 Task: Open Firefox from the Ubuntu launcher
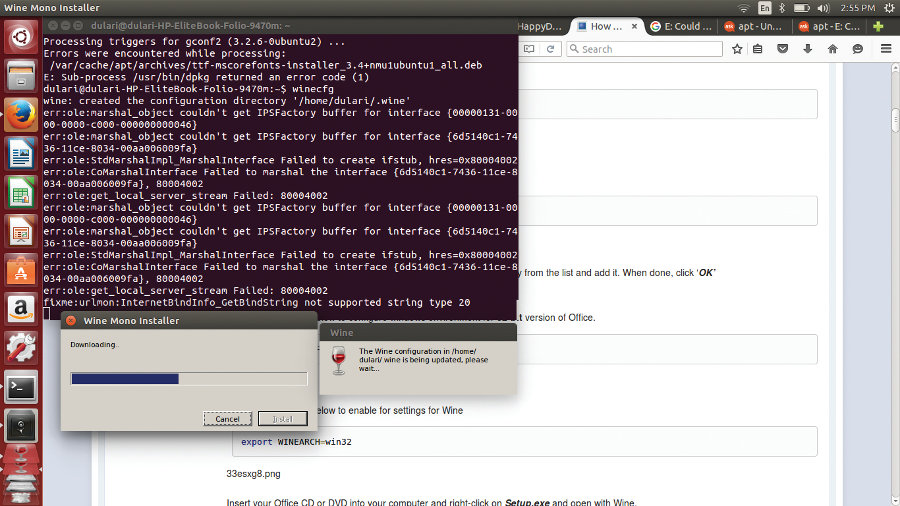click(20, 116)
